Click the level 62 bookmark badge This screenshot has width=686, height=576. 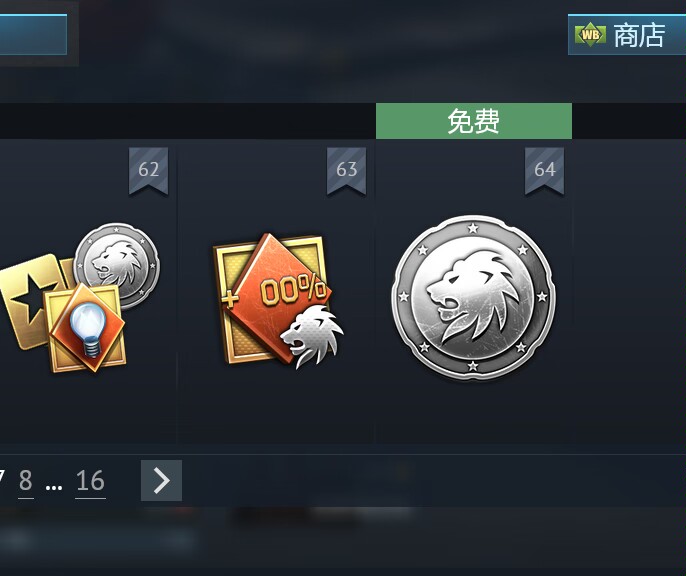(x=148, y=171)
